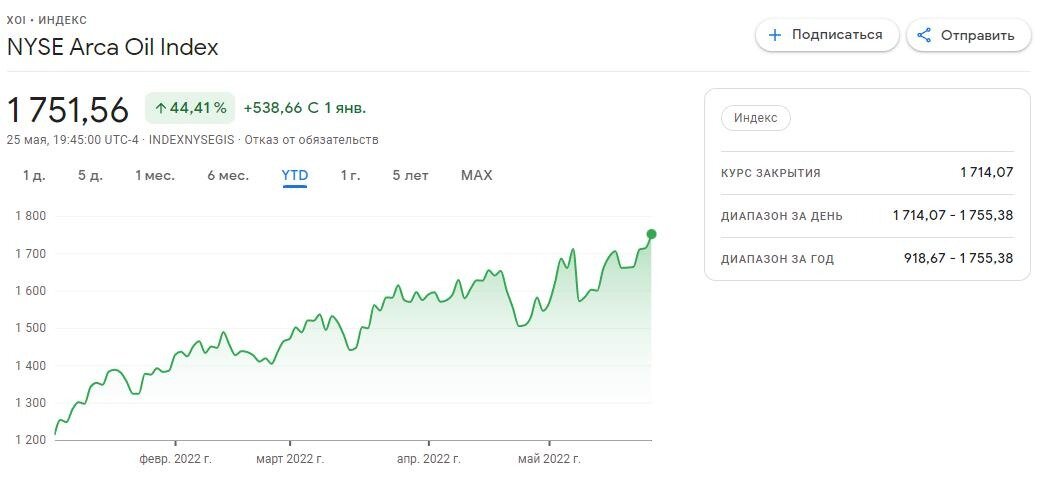
Task: Click the апр. 2022 г. axis label
Action: (429, 460)
